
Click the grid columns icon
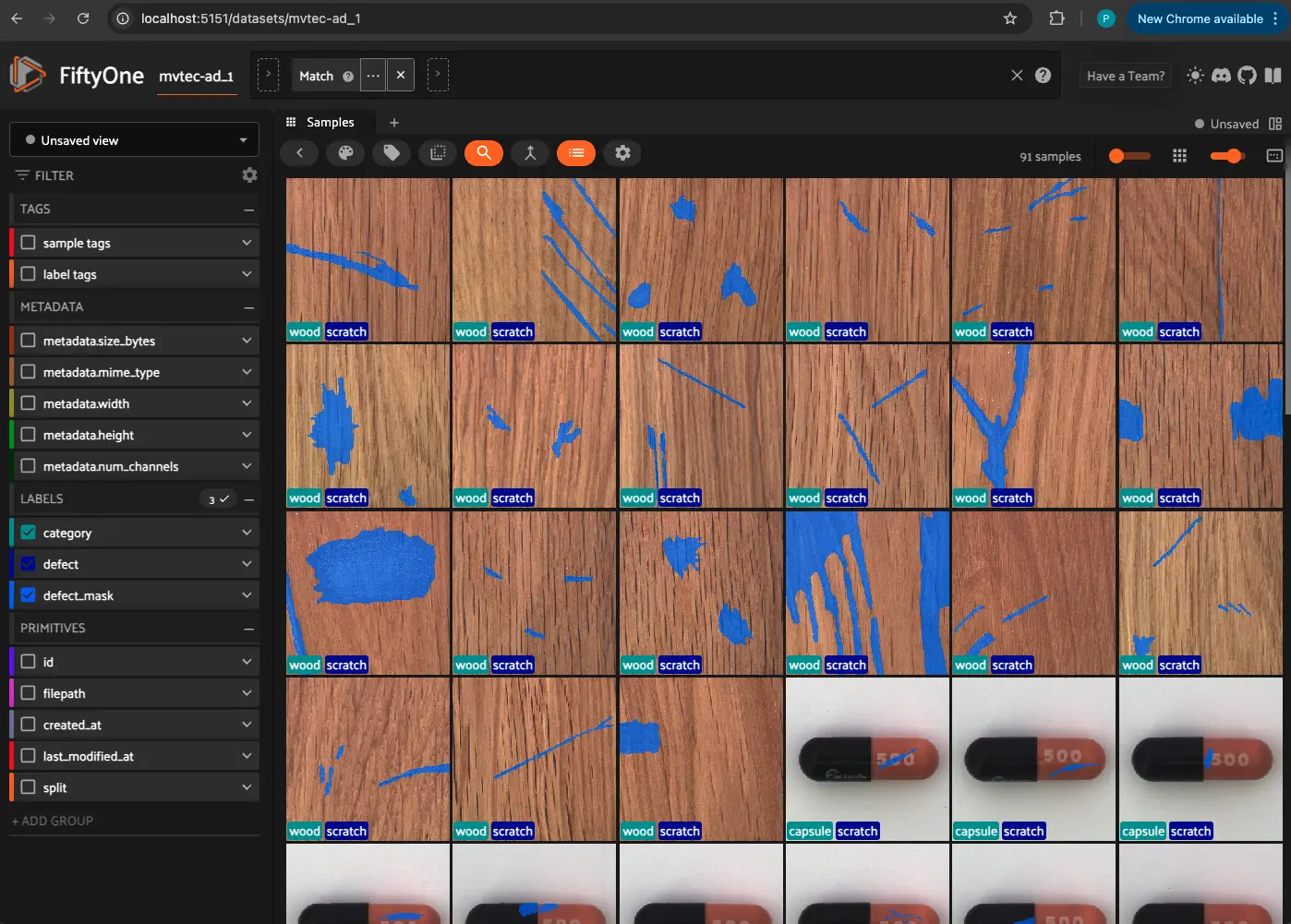click(1179, 156)
